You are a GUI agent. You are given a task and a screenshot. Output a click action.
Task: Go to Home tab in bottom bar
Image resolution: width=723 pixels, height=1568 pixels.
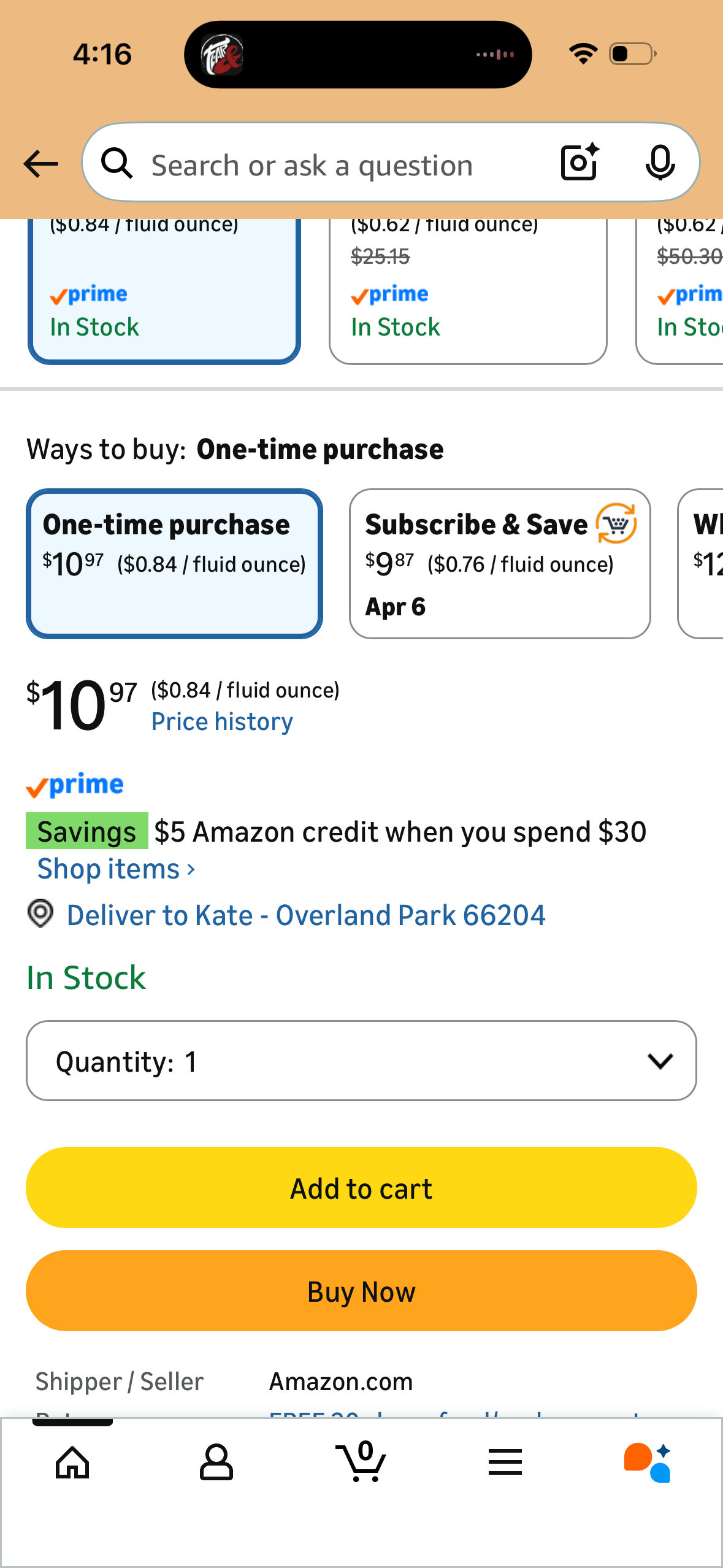coord(72,1462)
